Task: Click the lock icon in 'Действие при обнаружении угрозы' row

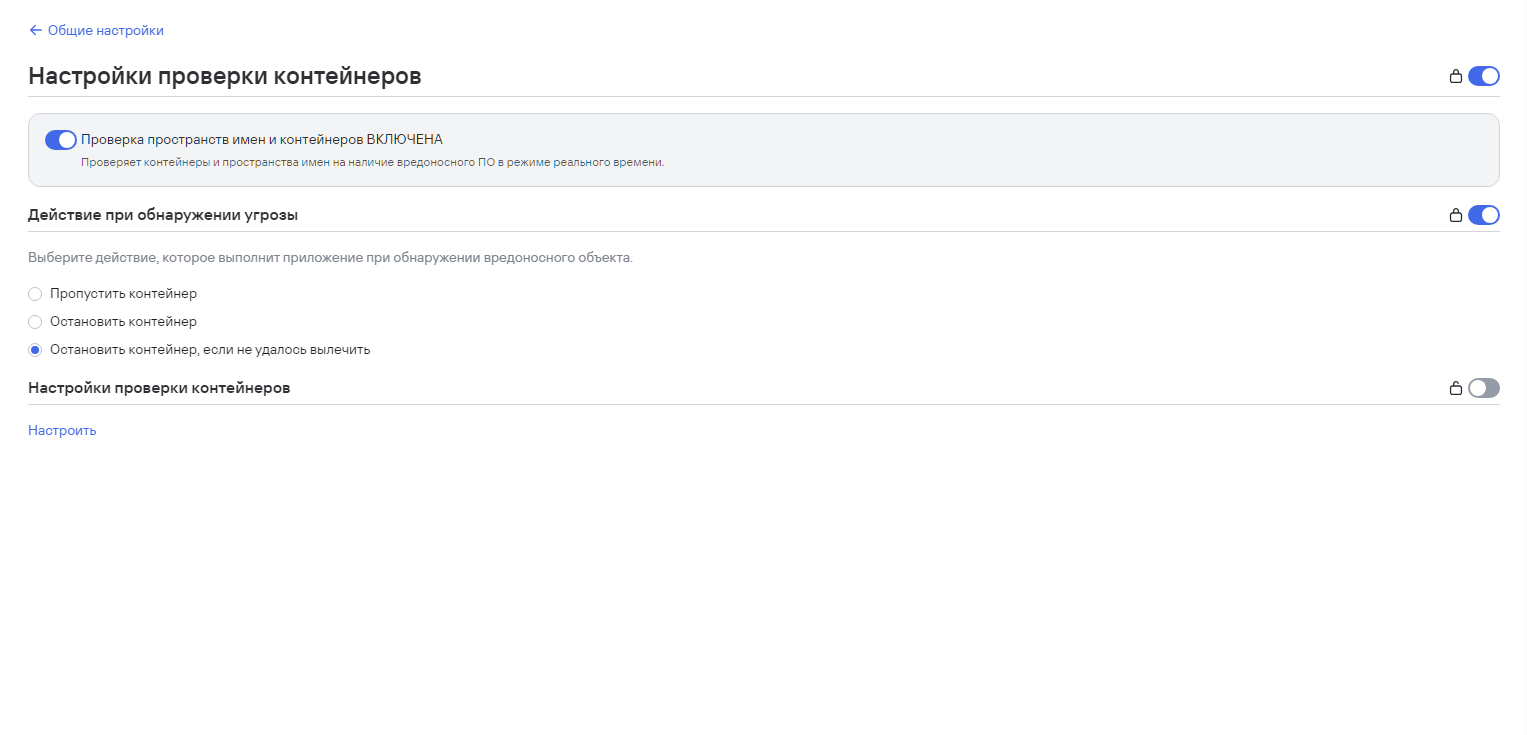Action: (1456, 215)
